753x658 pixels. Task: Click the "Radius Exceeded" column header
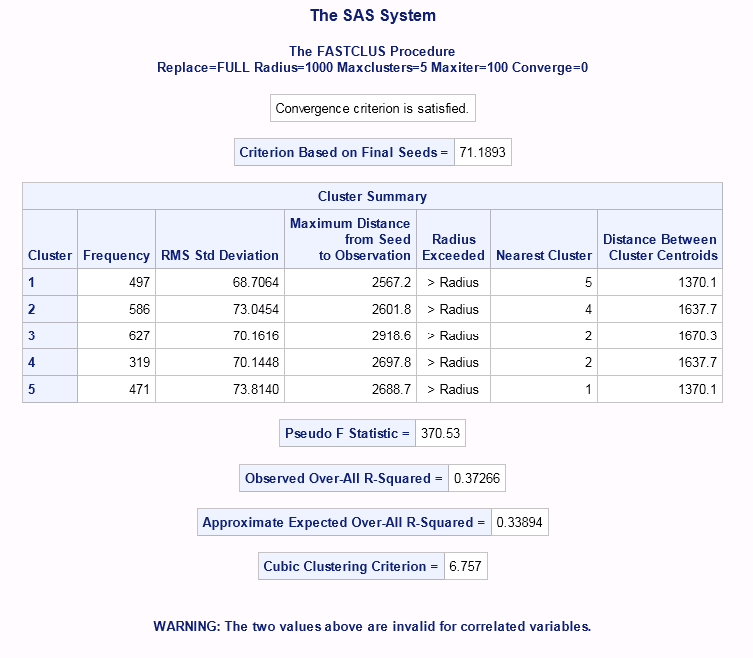click(x=453, y=239)
